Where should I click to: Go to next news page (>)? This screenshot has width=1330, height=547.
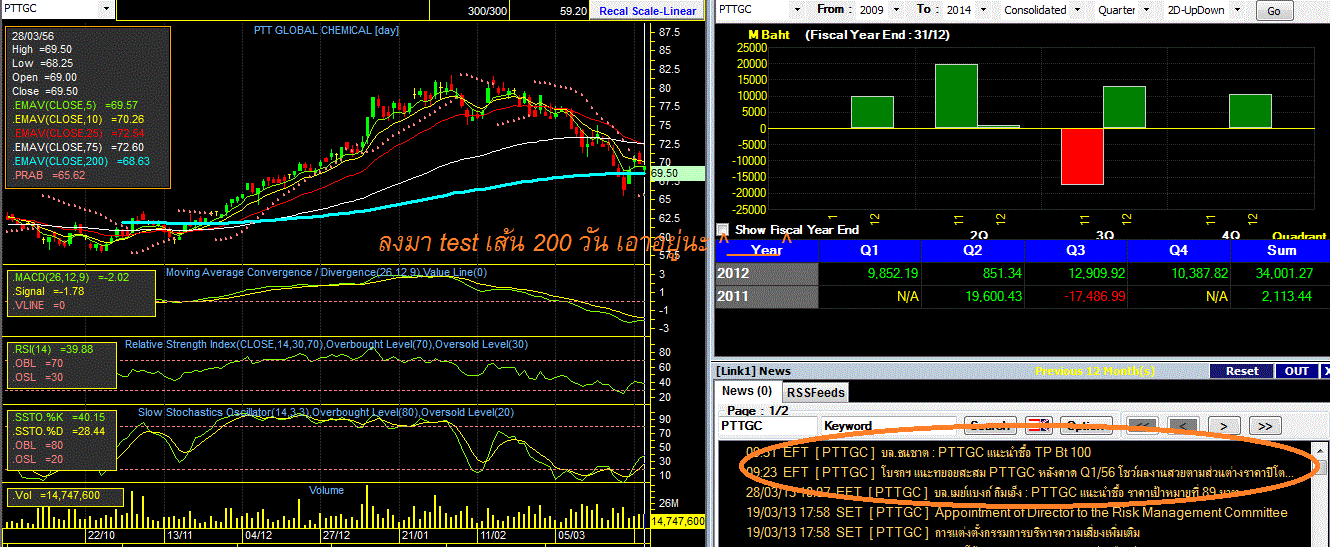(1224, 425)
